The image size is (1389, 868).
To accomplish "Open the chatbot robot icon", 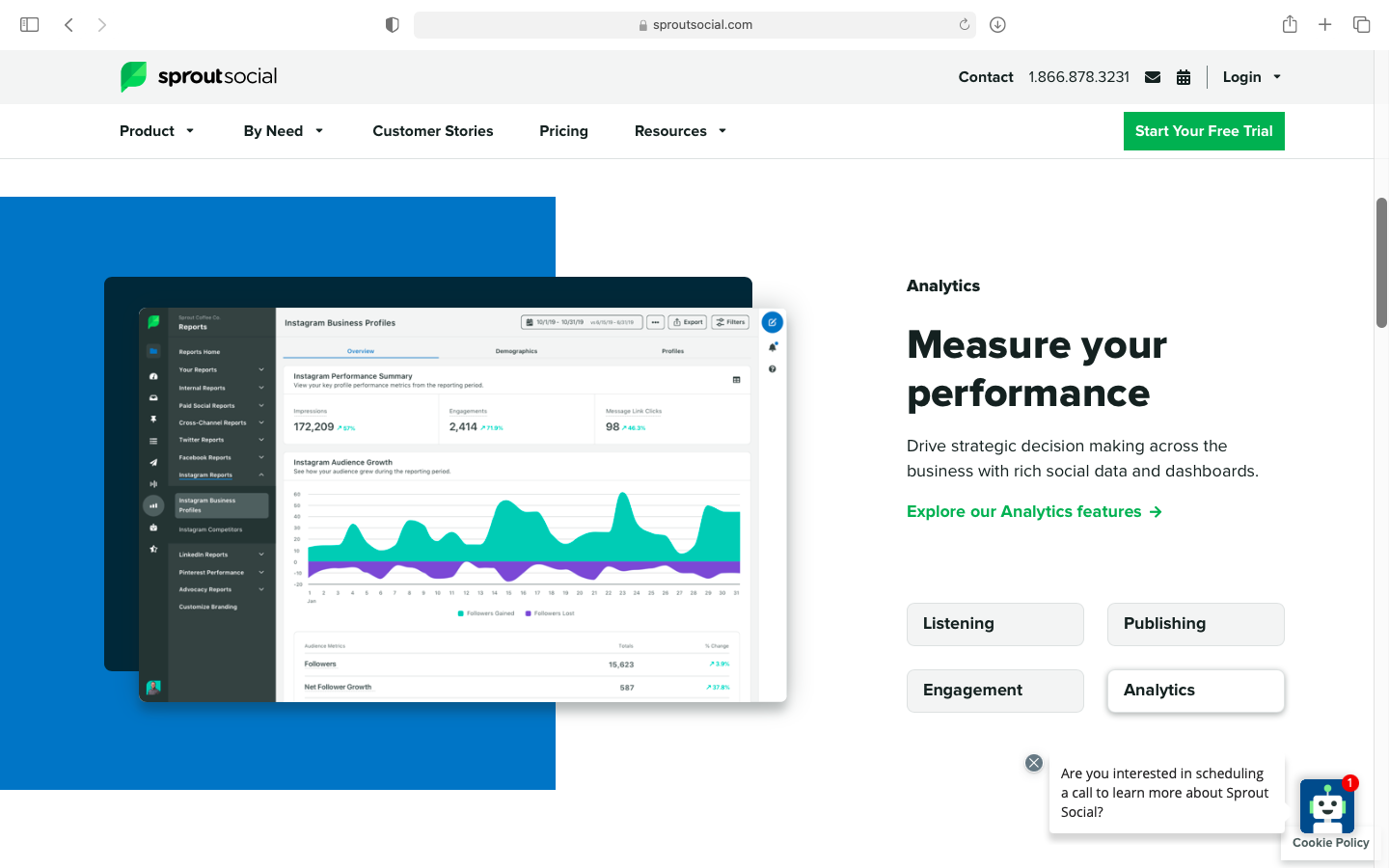I will tap(1327, 806).
